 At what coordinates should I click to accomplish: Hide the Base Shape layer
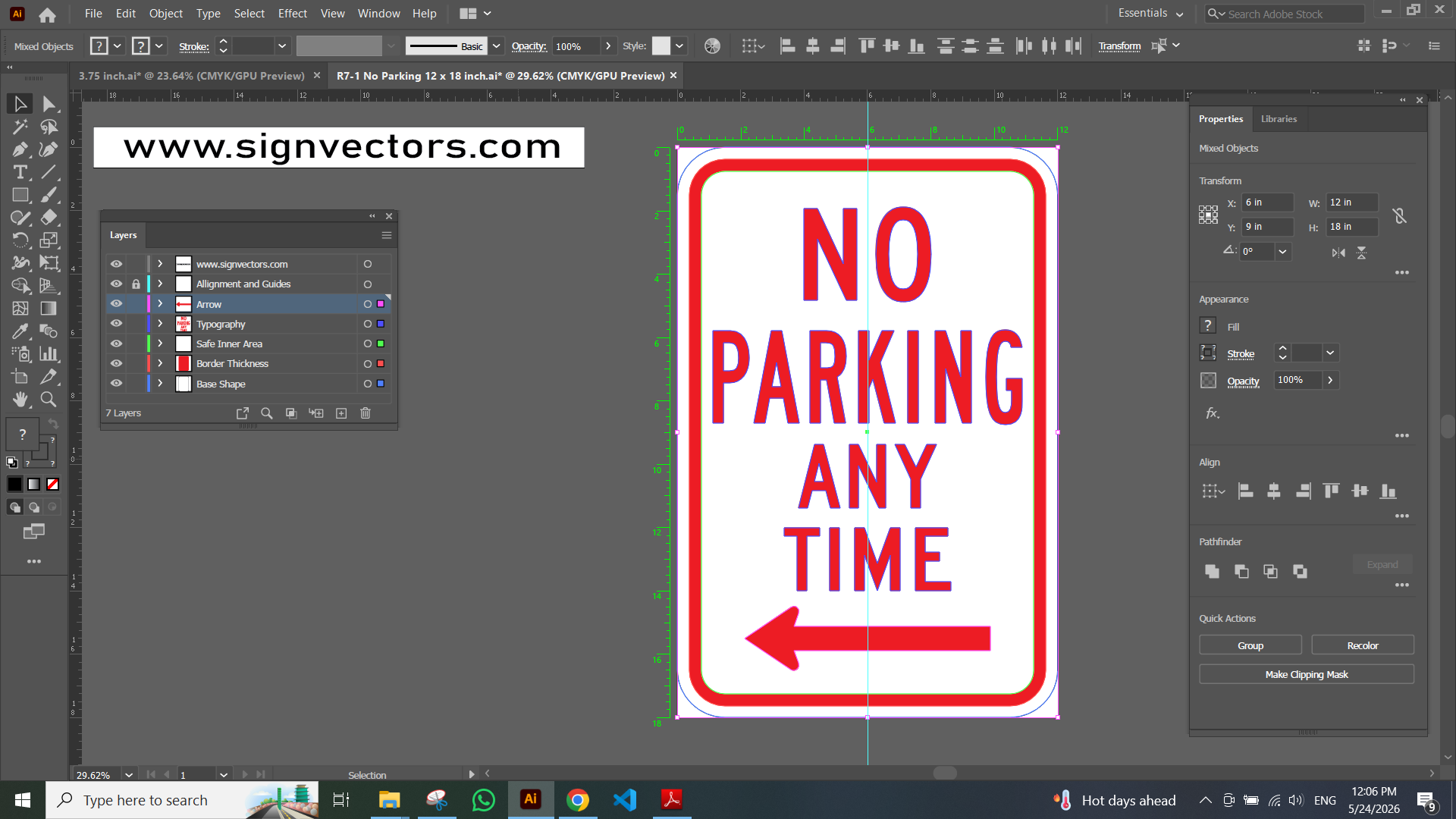(x=116, y=384)
